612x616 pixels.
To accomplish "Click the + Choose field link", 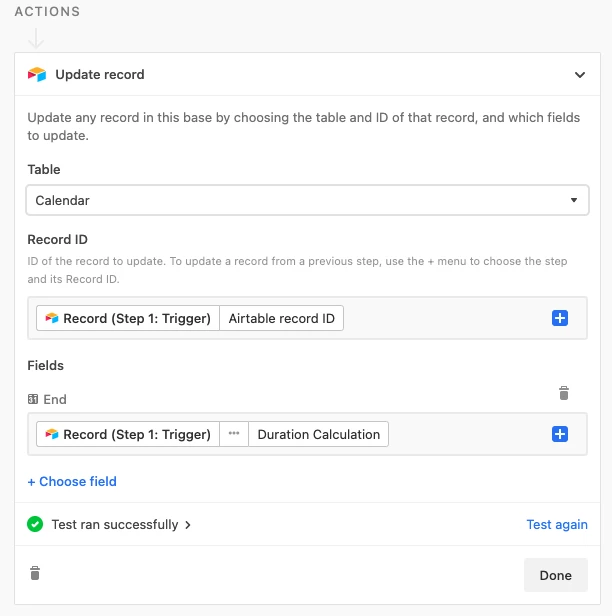I will [x=72, y=481].
